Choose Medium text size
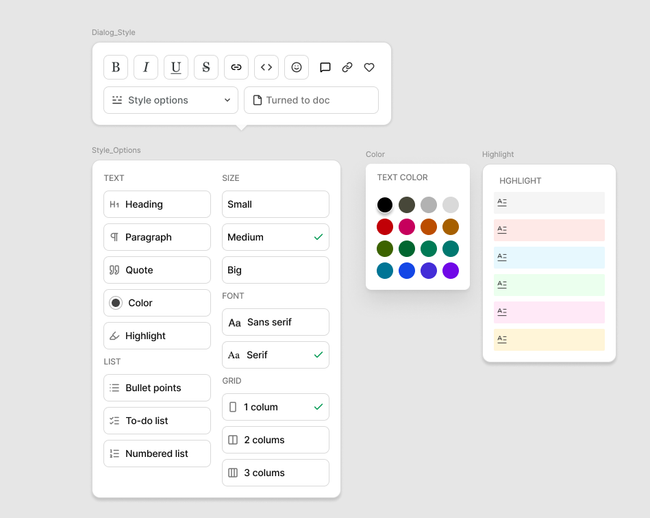The height and width of the screenshot is (518, 650). 276,237
